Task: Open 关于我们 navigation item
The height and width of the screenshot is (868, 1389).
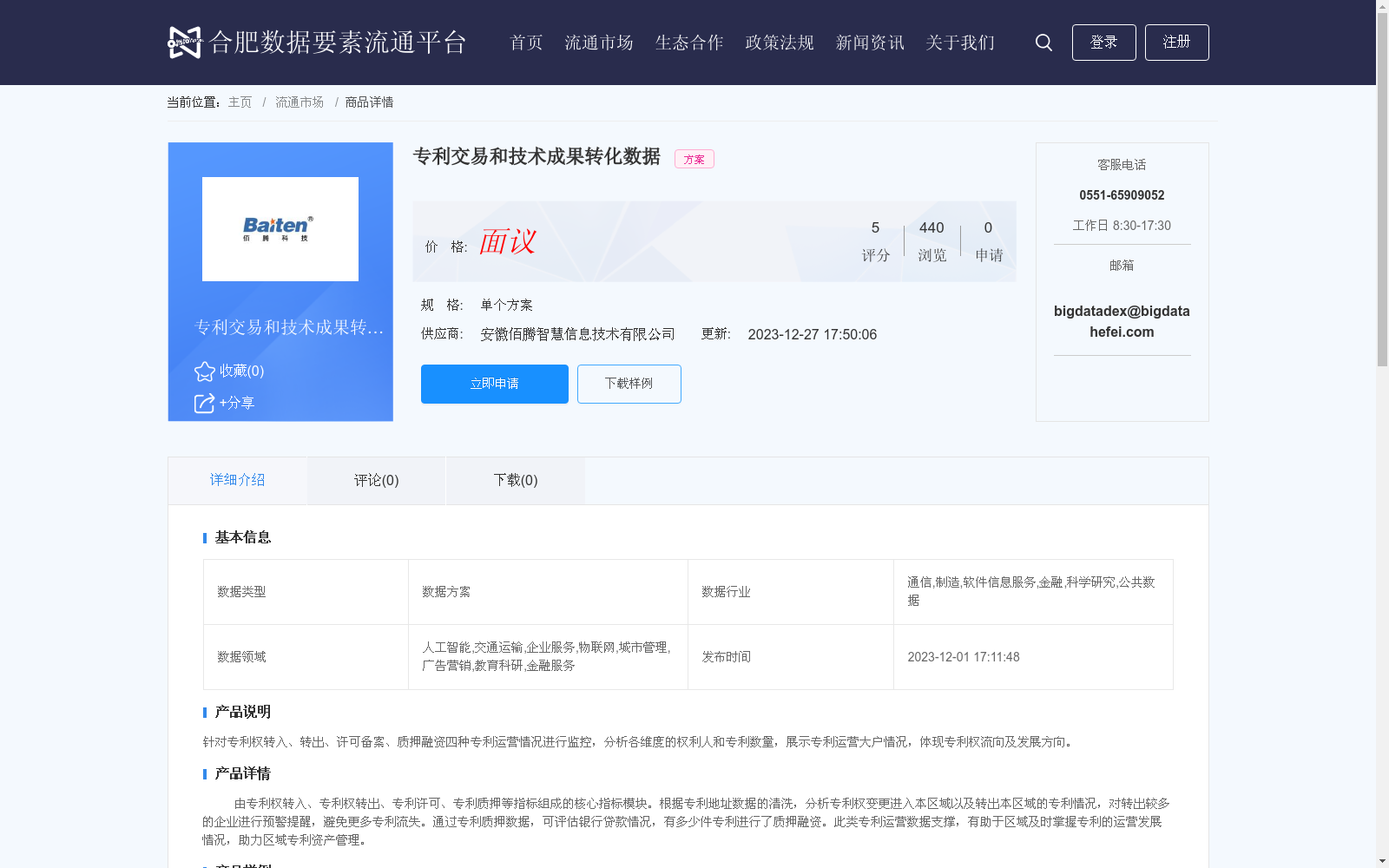Action: [960, 43]
